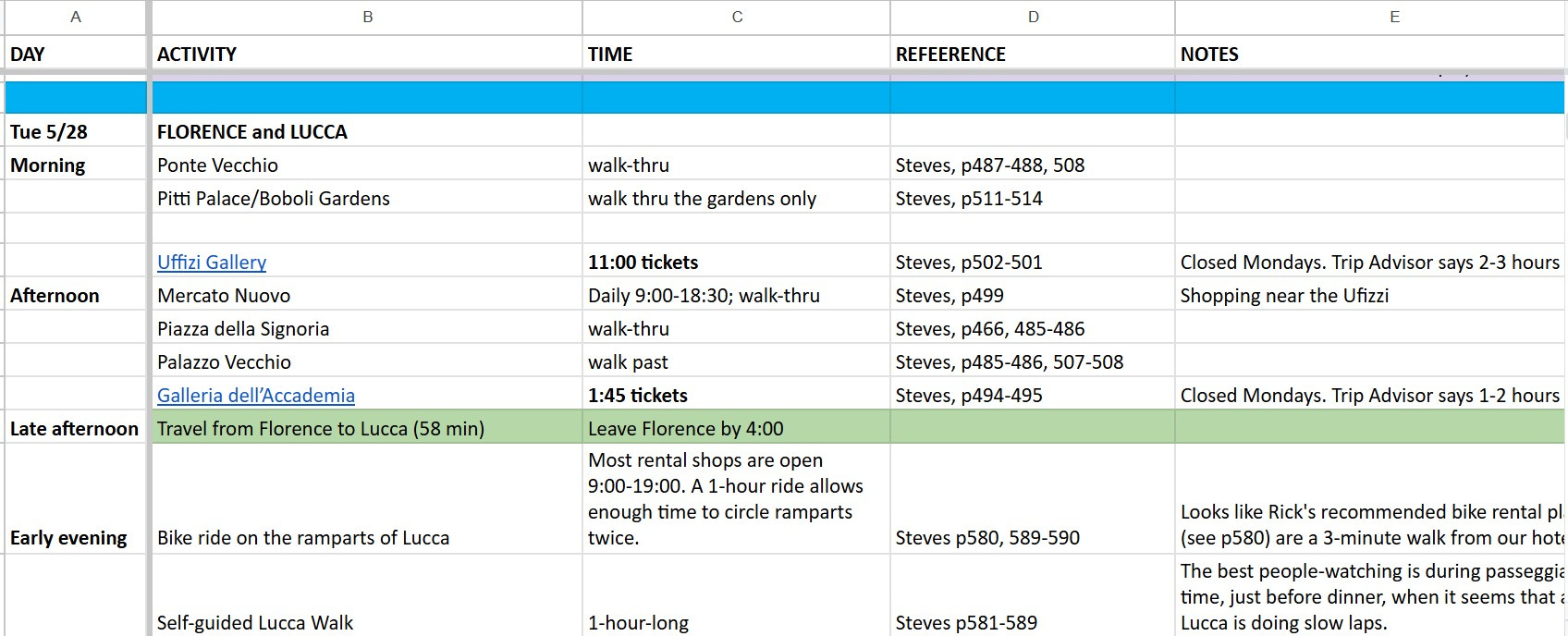Screen dimensions: 1568x636
Task: Select the '1:45 tickets' cell
Action: (737, 395)
